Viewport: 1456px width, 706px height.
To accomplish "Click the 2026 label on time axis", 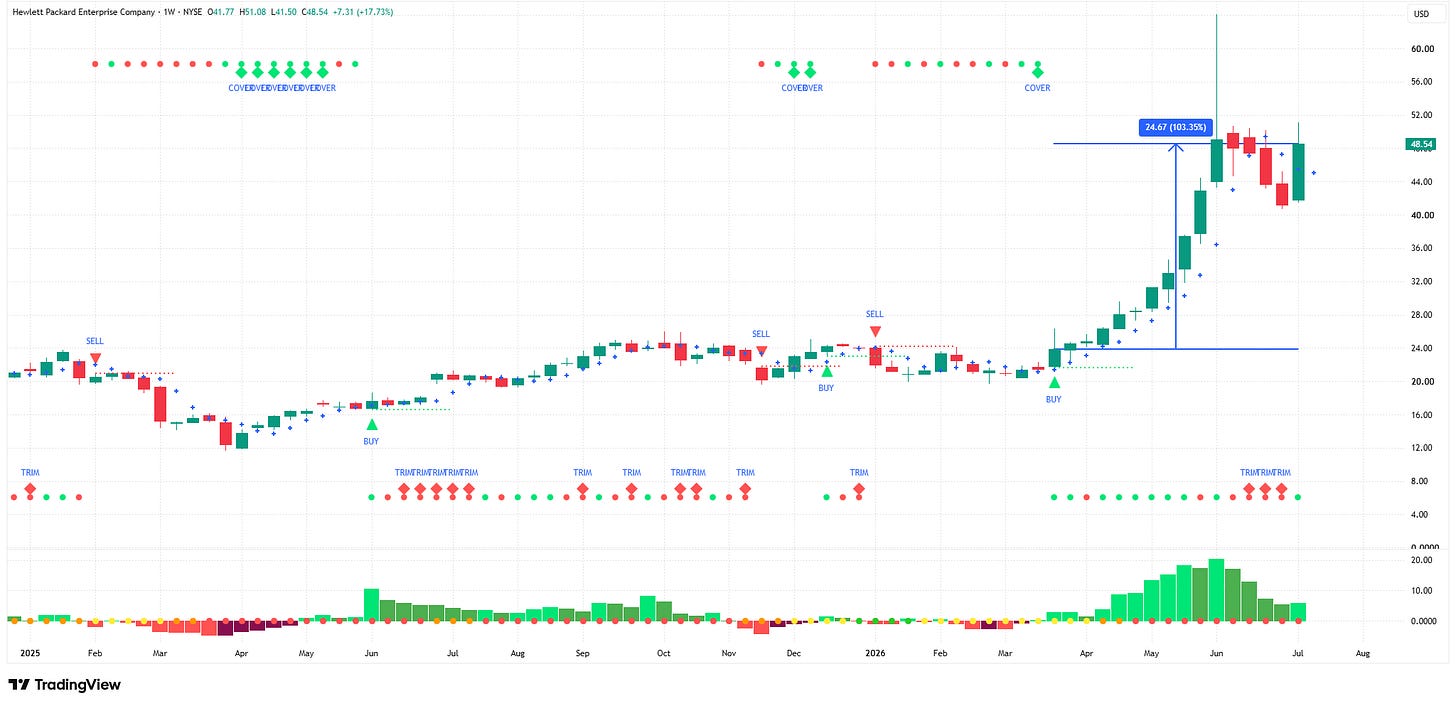I will (x=875, y=651).
